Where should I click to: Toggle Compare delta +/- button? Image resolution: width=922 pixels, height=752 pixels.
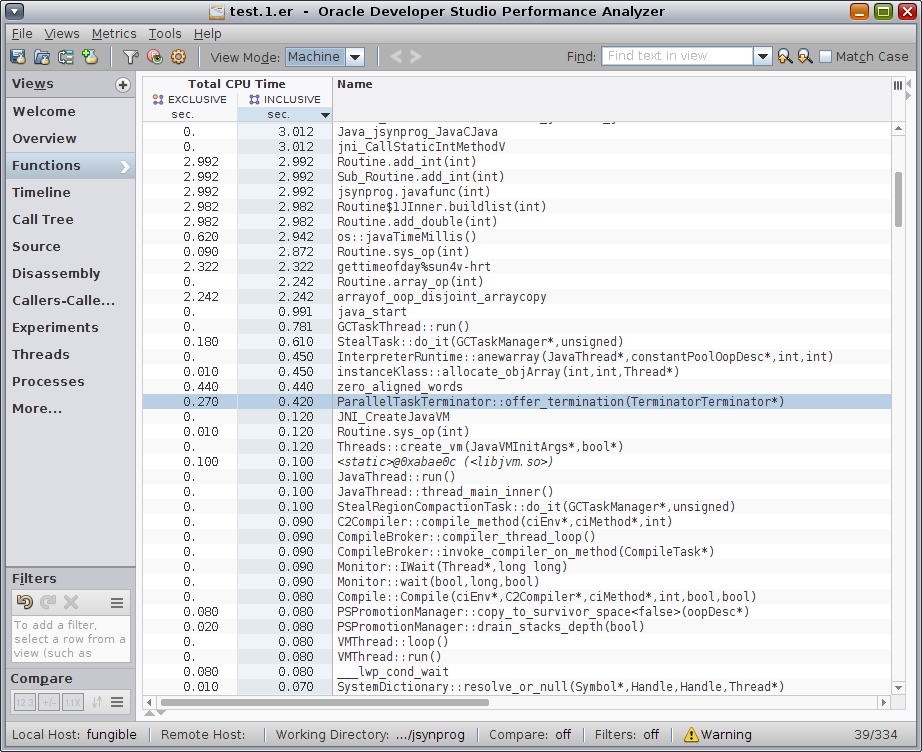[49, 702]
